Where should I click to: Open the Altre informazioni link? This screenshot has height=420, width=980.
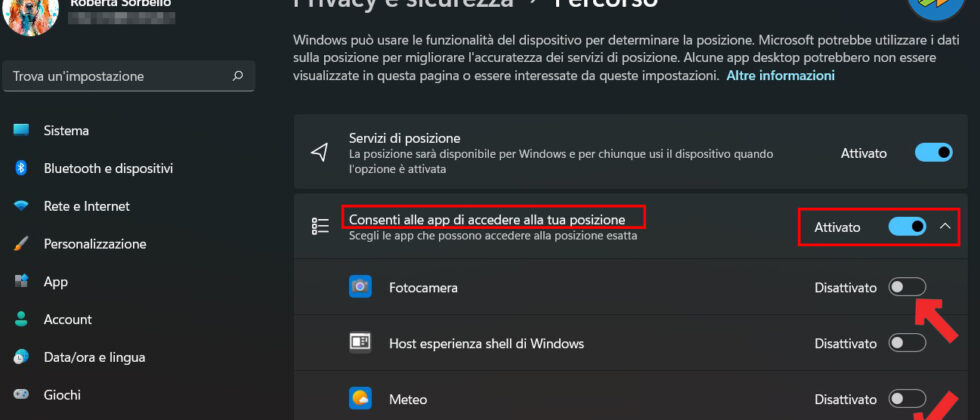780,75
